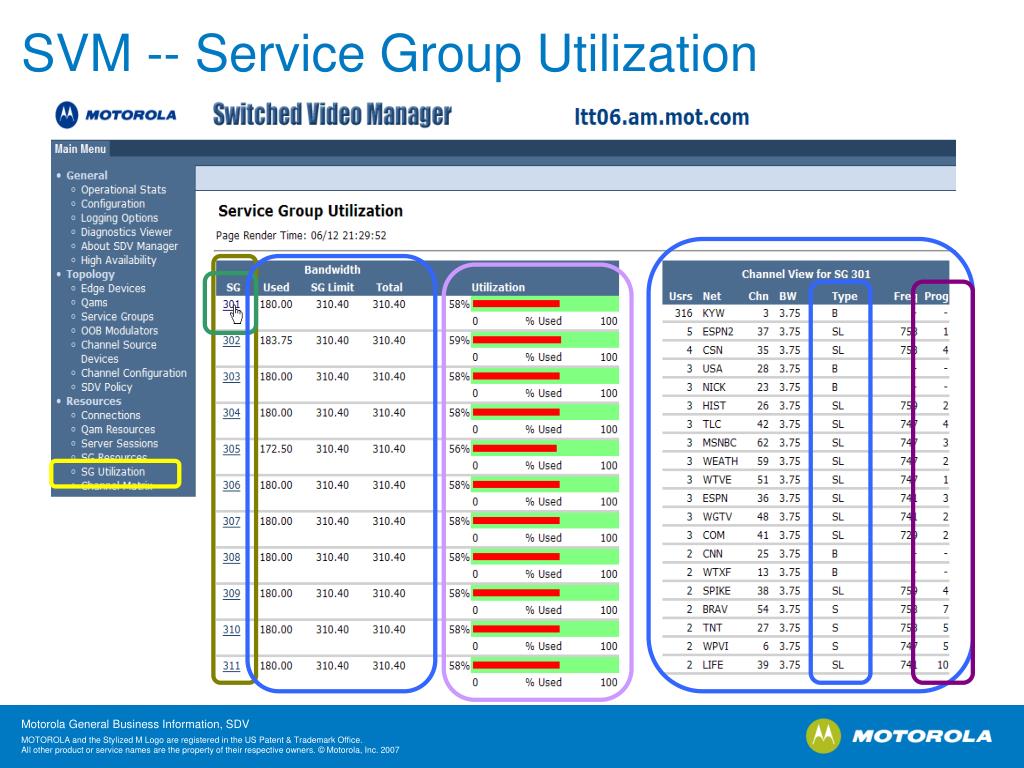Select Logging Options in sidebar
The height and width of the screenshot is (768, 1024).
pos(120,218)
